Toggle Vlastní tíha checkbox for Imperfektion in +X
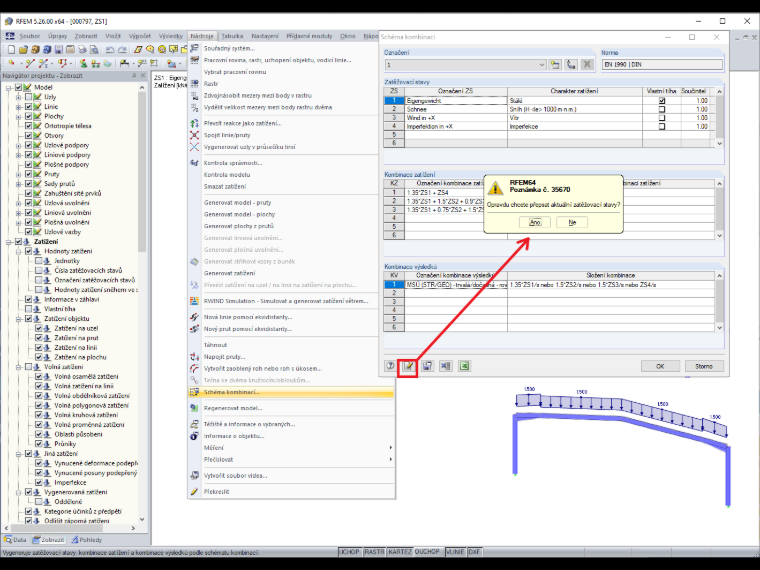 (662, 127)
